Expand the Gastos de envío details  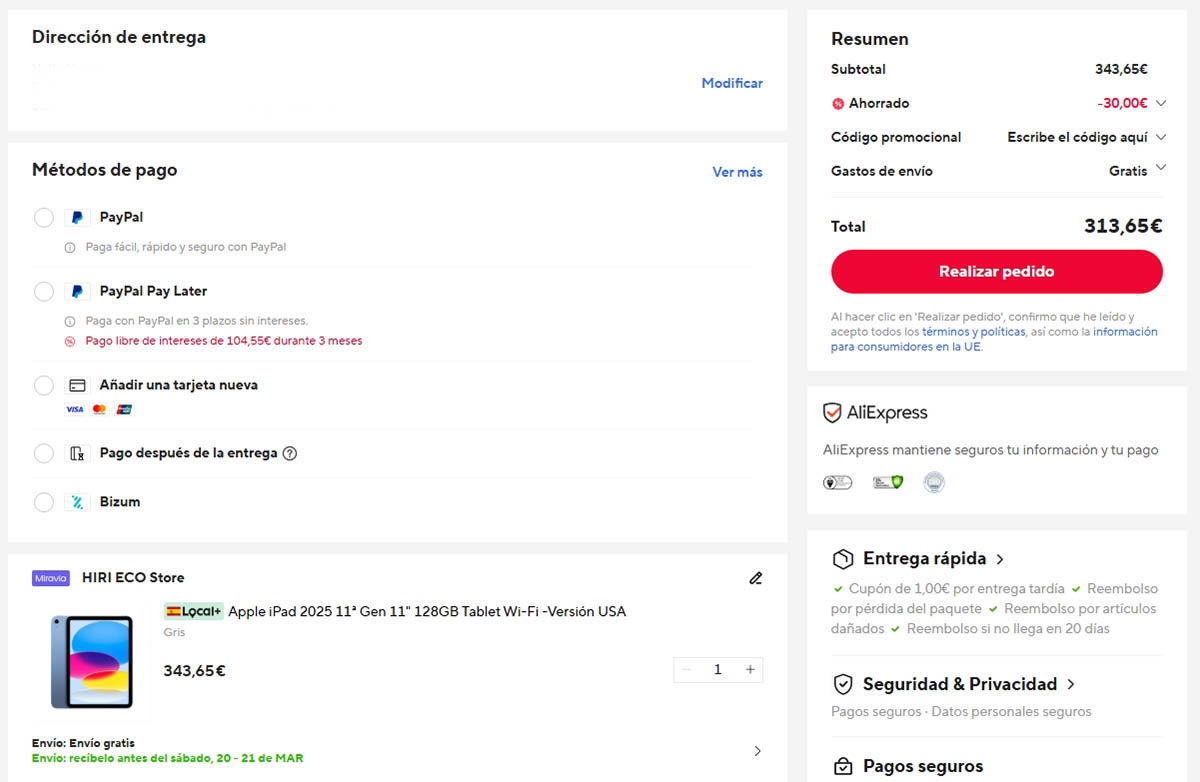click(x=1160, y=168)
